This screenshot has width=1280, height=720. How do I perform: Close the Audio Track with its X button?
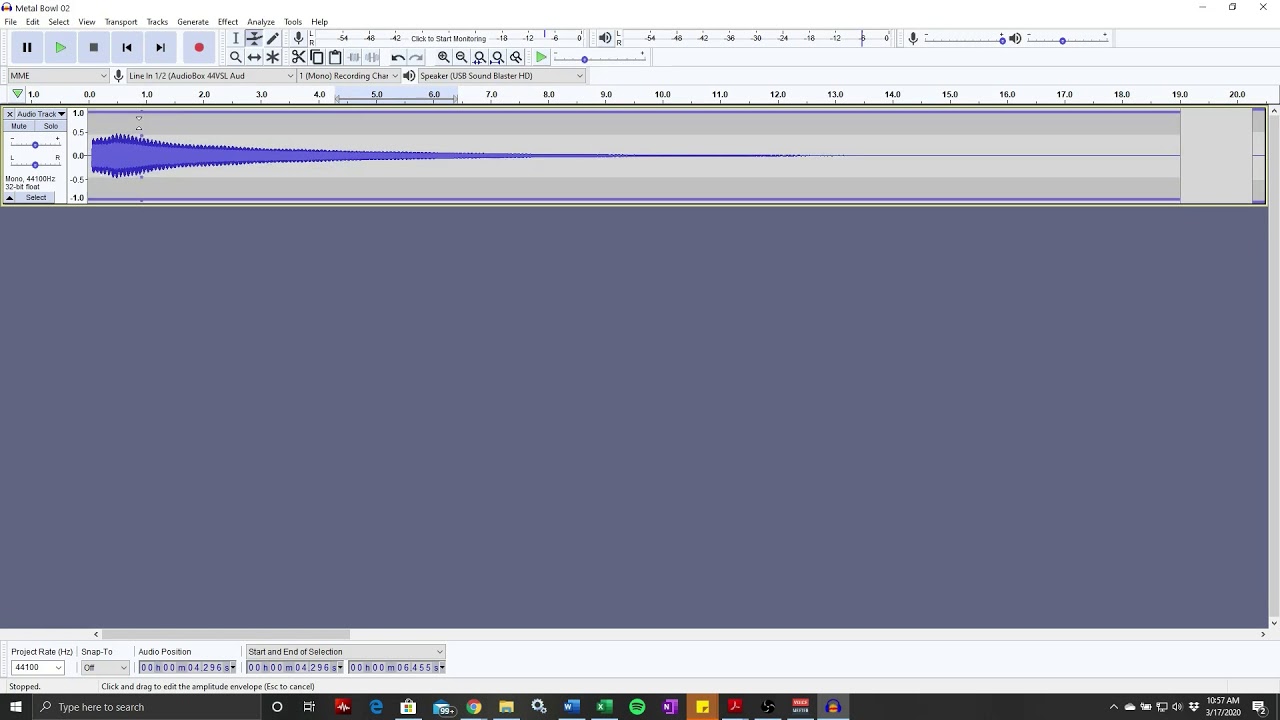[x=9, y=114]
